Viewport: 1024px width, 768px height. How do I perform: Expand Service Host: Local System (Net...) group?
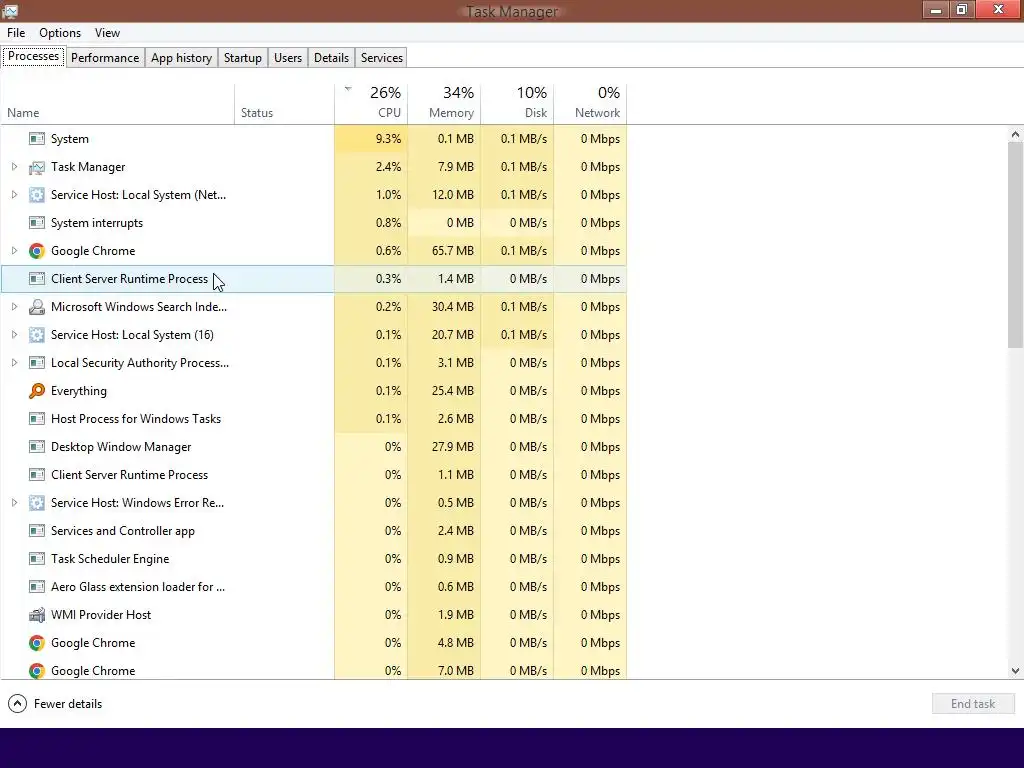click(14, 195)
